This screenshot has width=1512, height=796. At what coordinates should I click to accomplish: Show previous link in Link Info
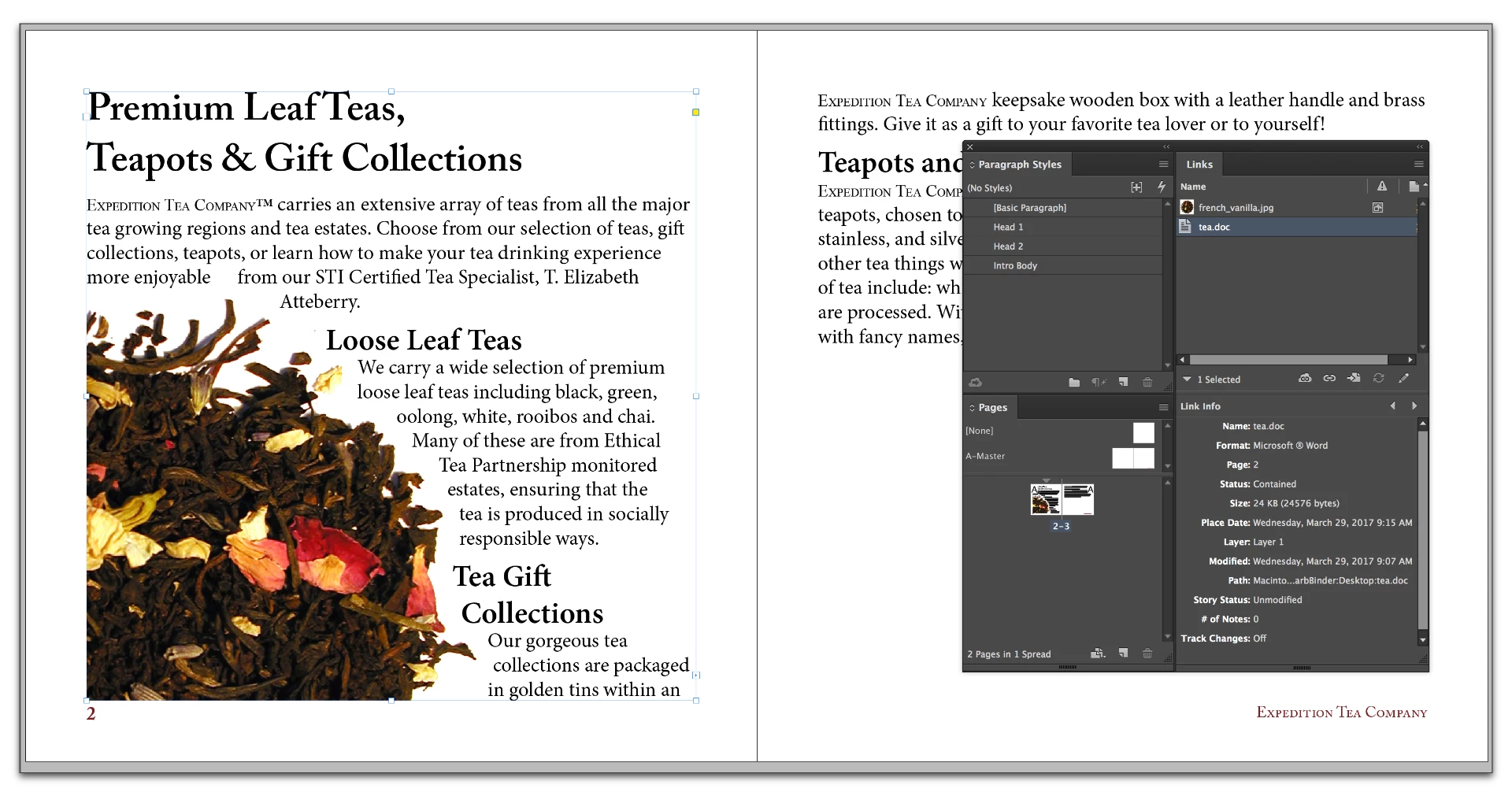point(1393,406)
